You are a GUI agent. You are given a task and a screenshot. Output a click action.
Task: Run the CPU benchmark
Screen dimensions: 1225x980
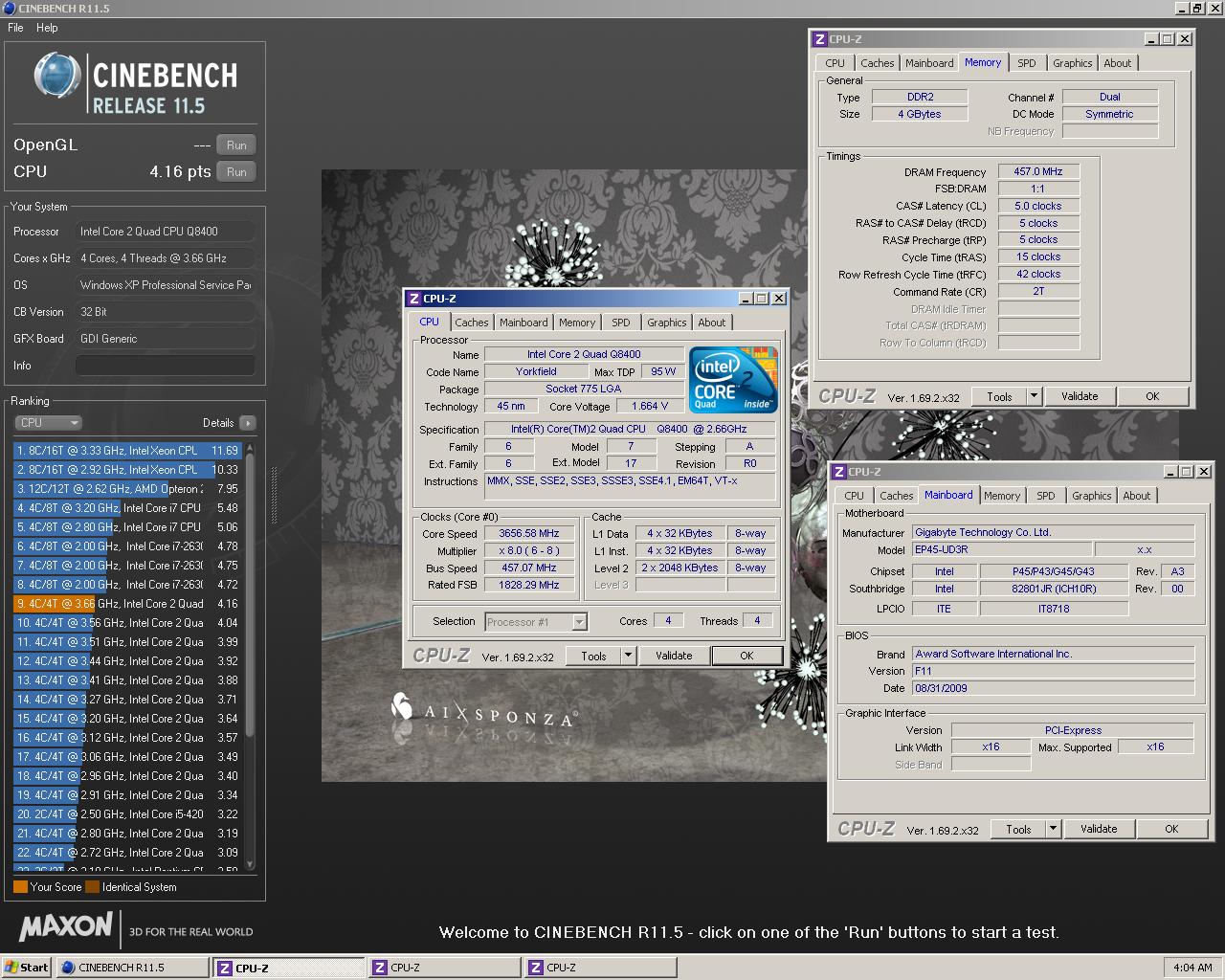(x=236, y=172)
